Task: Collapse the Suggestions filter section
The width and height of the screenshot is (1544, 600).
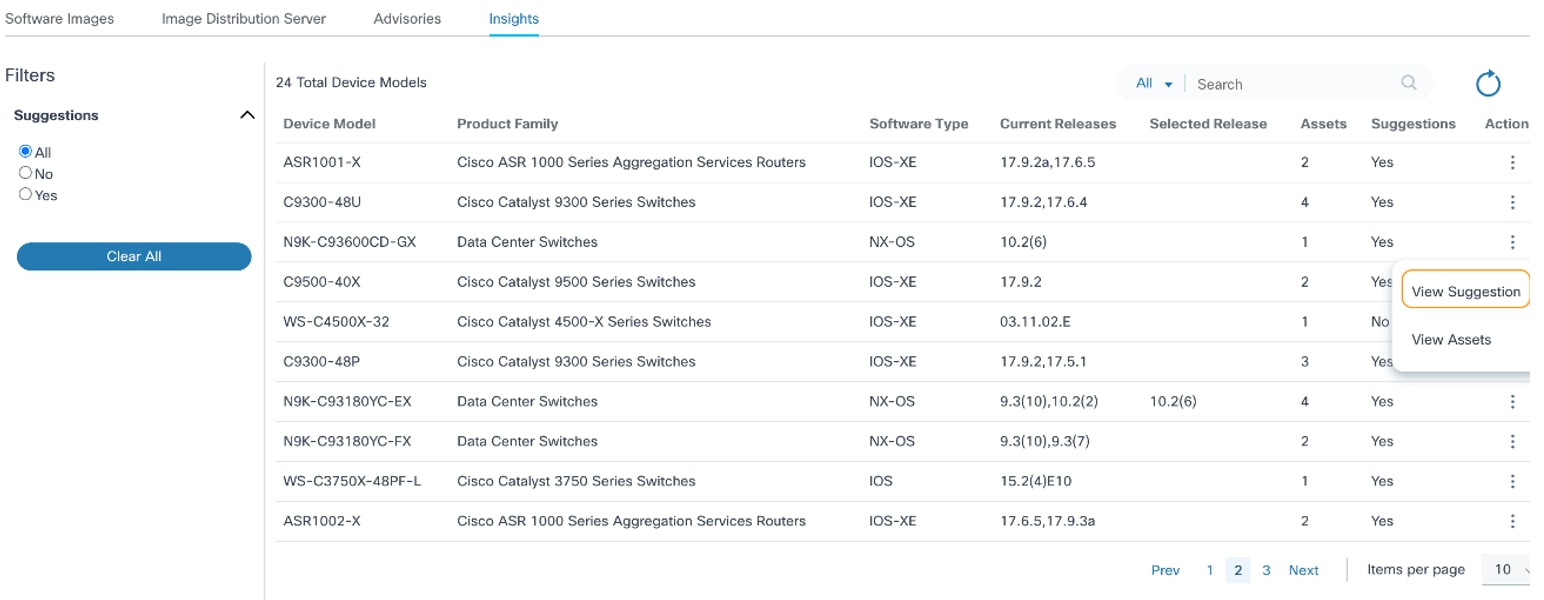Action: pyautogui.click(x=247, y=115)
